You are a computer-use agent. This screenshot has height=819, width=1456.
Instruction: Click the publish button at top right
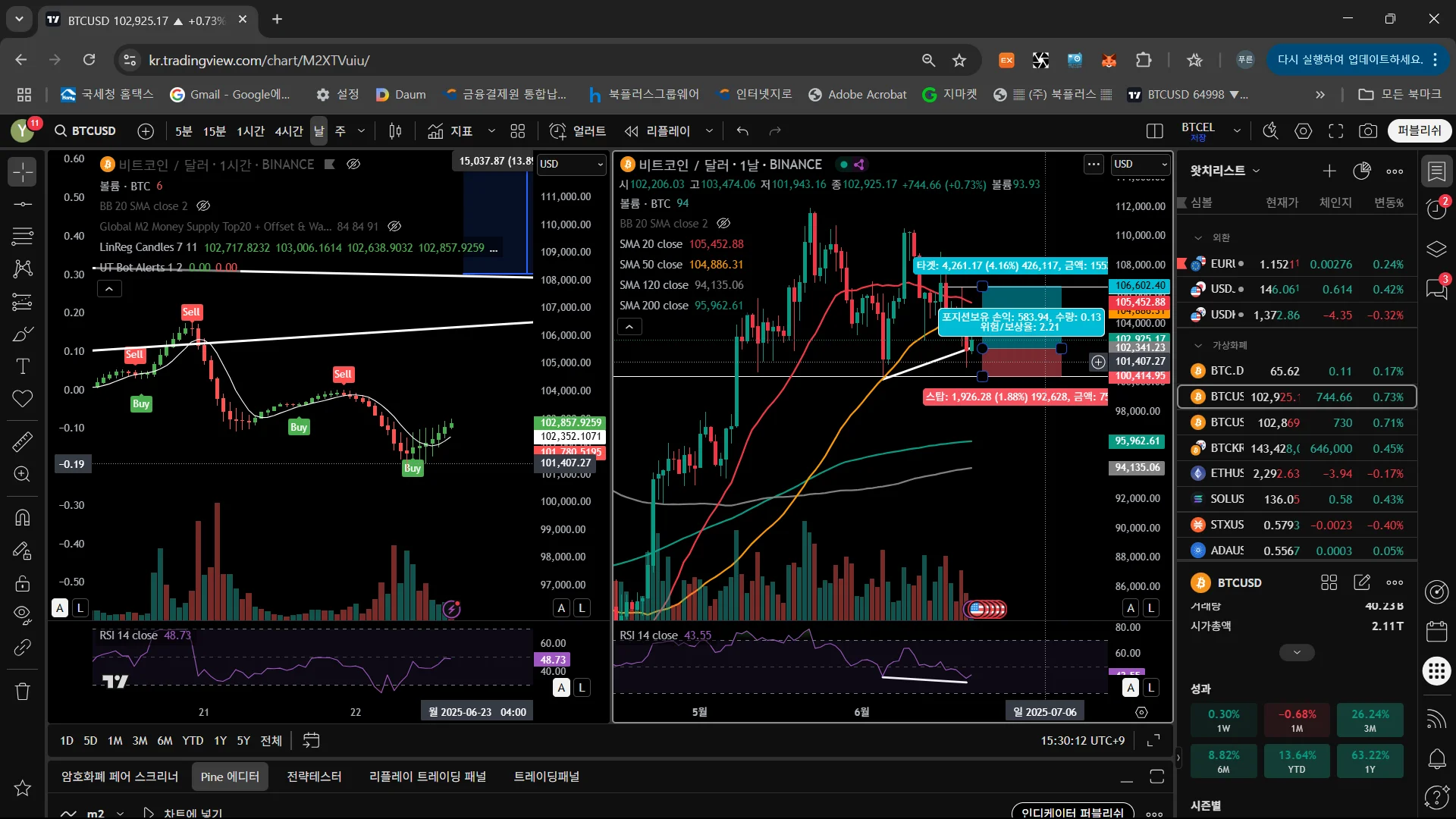1419,130
